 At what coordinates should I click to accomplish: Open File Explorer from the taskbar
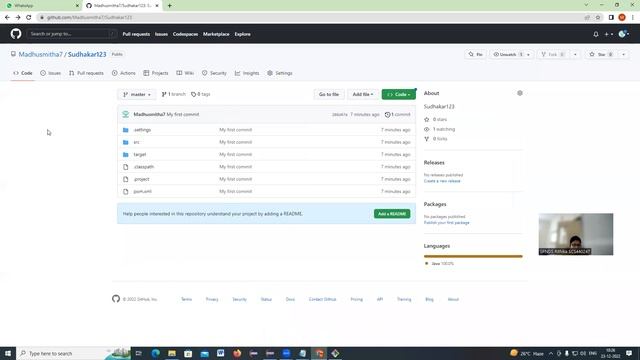[x=172, y=353]
